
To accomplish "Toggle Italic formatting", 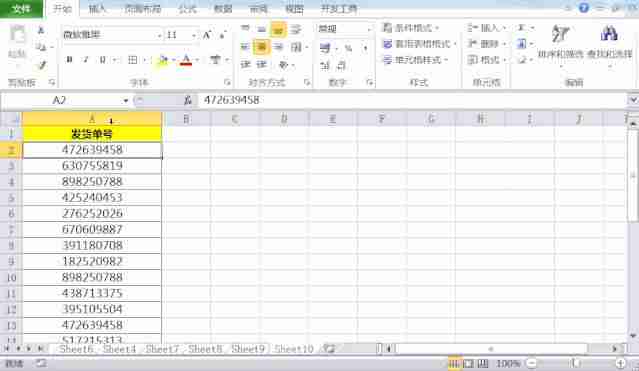I will [x=86, y=60].
